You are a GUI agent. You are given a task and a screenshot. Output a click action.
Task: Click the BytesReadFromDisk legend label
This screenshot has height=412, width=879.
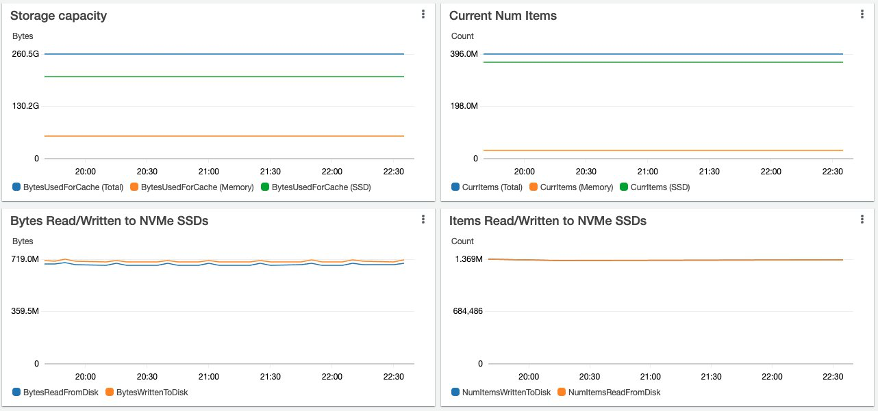click(61, 392)
